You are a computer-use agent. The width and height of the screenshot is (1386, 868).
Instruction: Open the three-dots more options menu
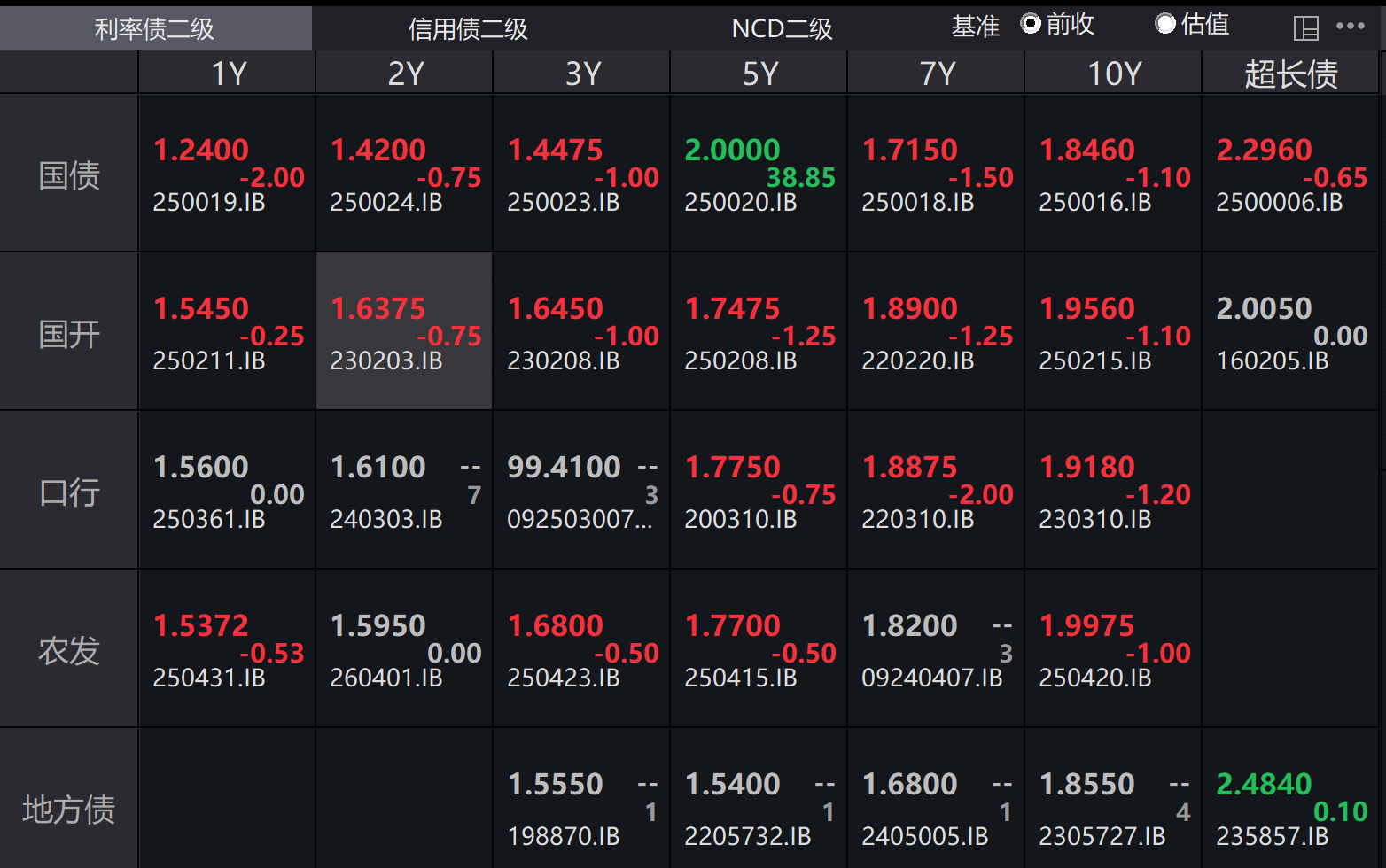pos(1351,26)
